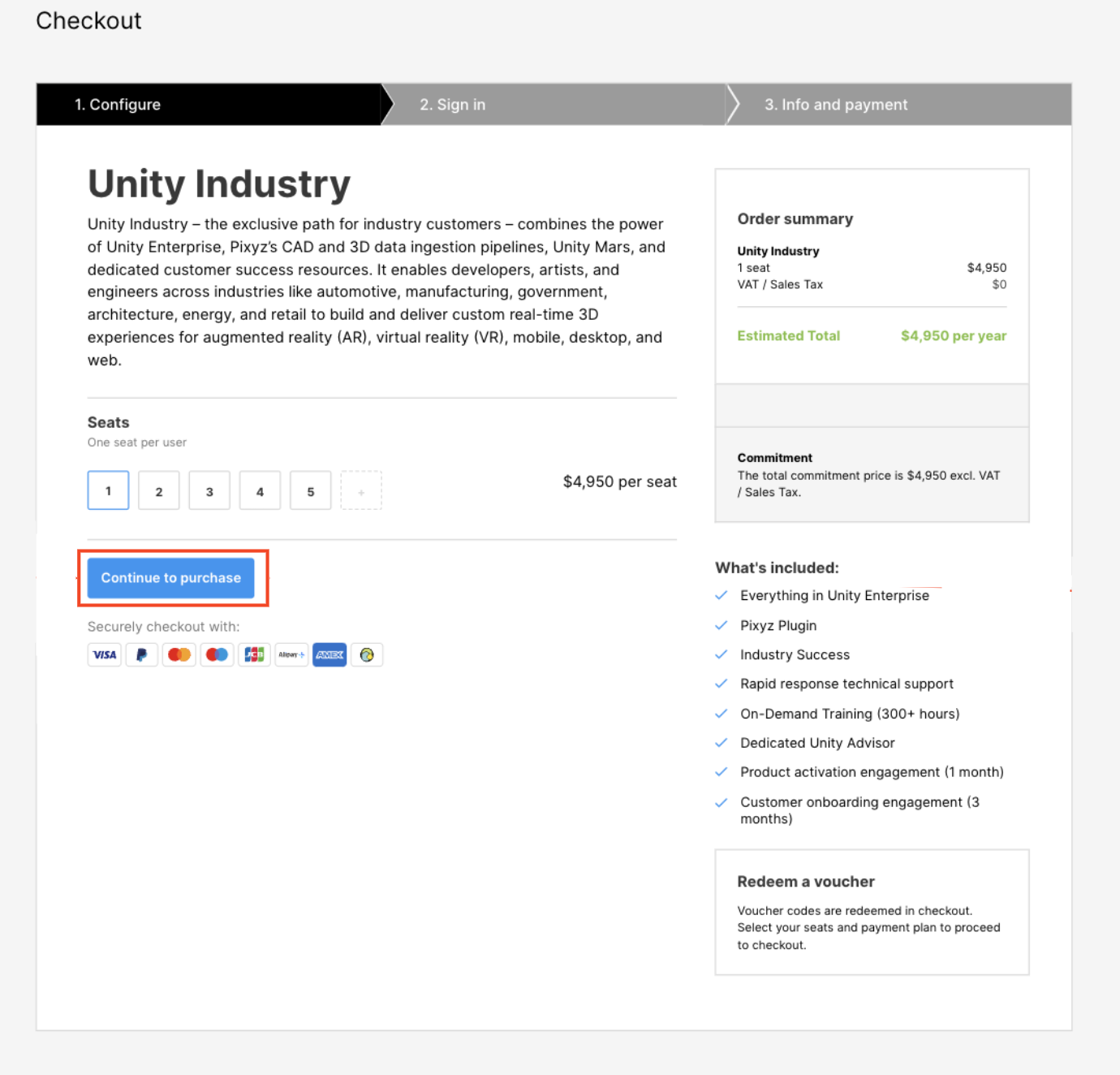Image resolution: width=1120 pixels, height=1075 pixels.
Task: Click the Estimated Total label
Action: click(789, 335)
